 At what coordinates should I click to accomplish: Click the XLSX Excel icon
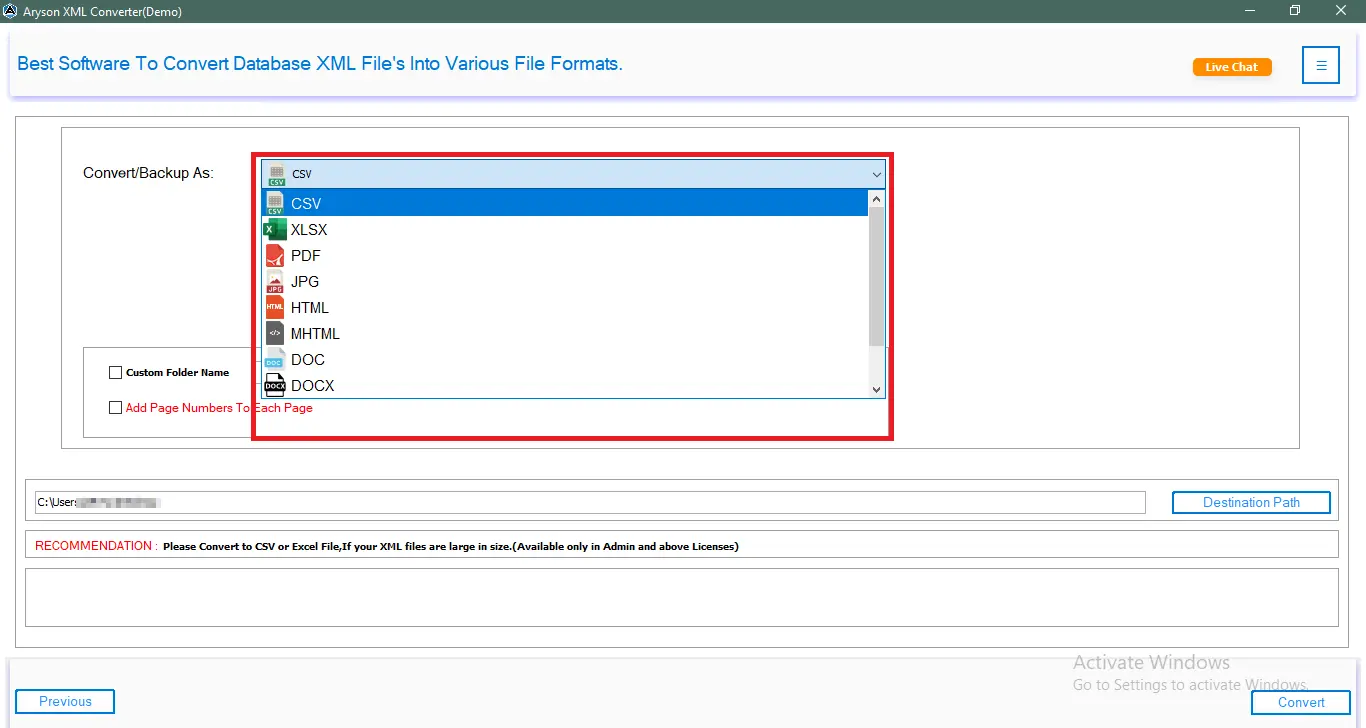pyautogui.click(x=275, y=229)
